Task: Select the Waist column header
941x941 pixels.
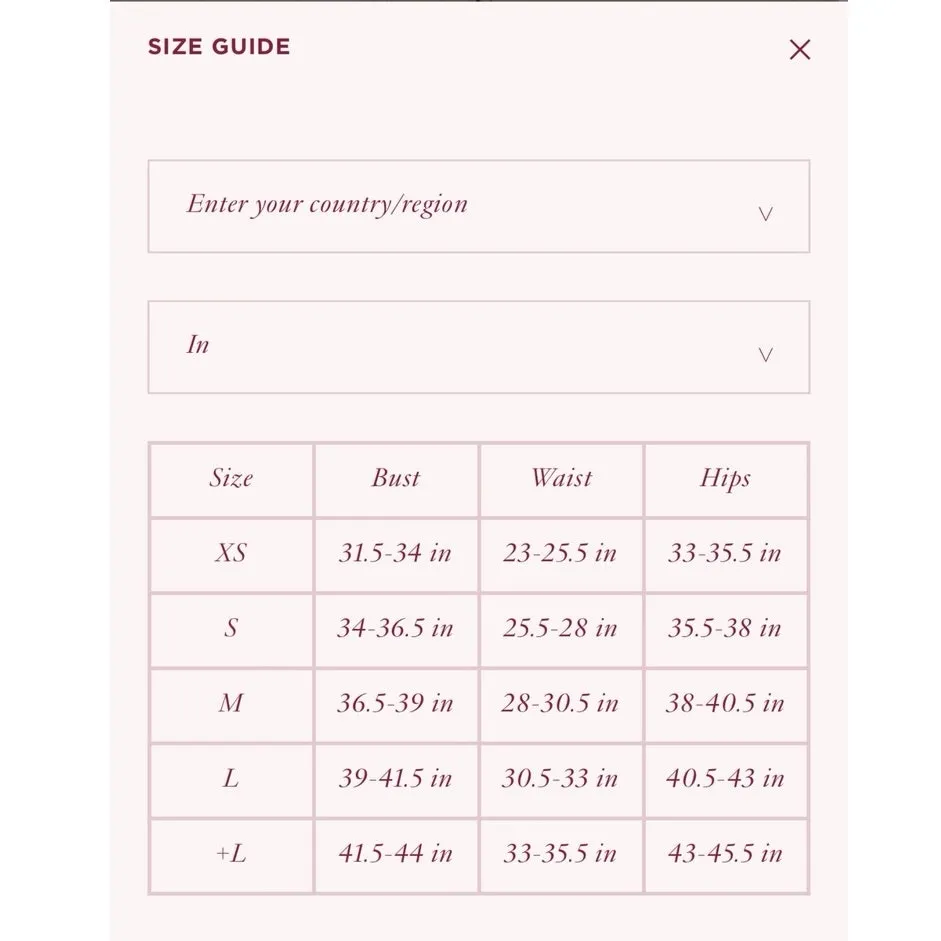Action: pyautogui.click(x=561, y=478)
